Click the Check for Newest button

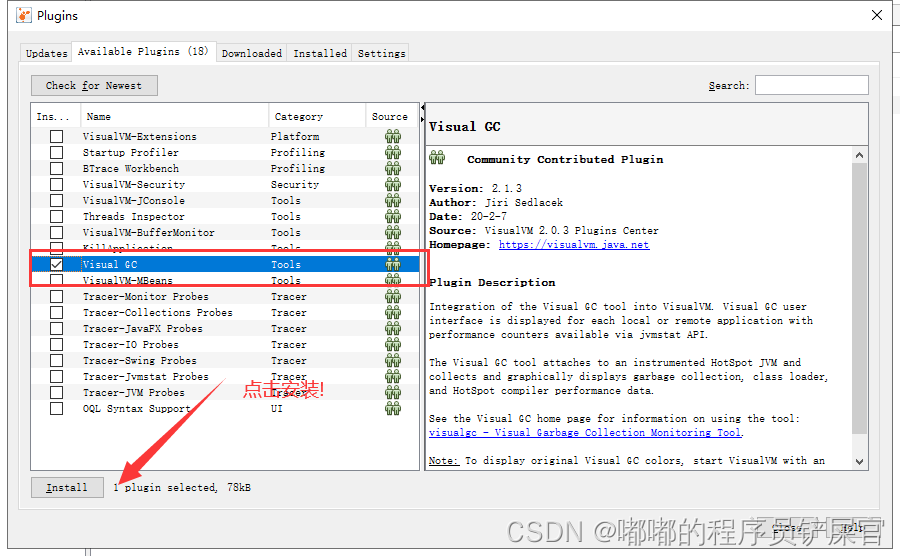click(x=94, y=85)
